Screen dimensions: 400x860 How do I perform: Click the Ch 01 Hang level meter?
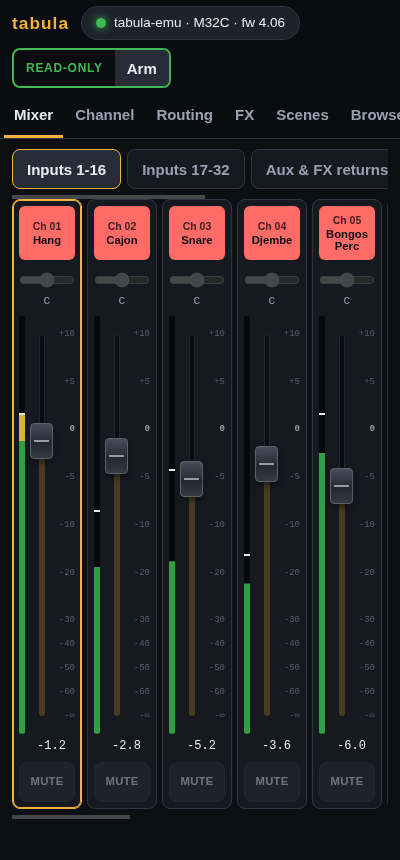[x=22, y=525]
